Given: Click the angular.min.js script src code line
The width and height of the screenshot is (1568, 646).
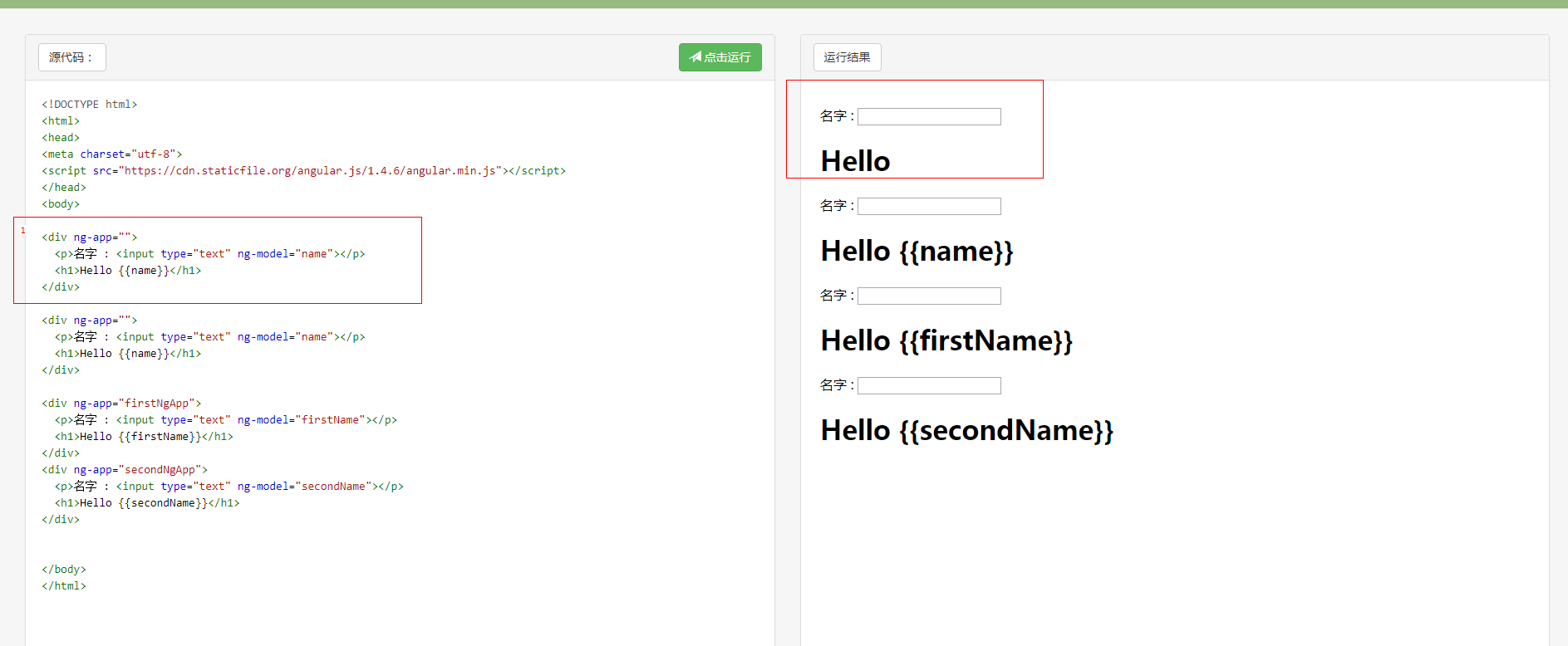Looking at the screenshot, I should click(303, 171).
